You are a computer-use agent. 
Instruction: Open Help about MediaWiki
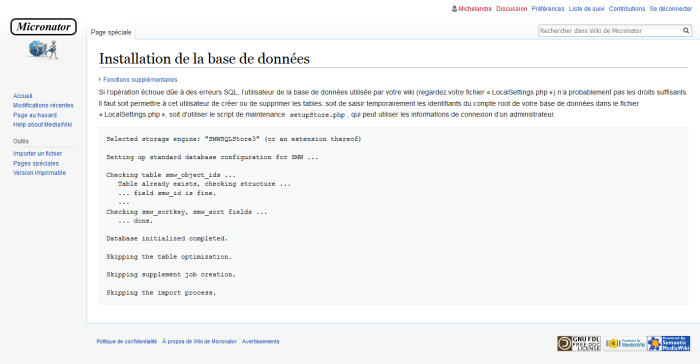(42, 125)
